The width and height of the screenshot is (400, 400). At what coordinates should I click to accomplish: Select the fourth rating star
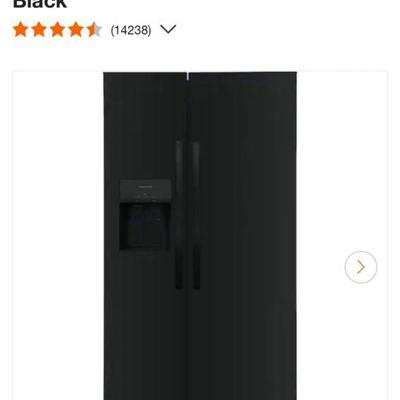(x=76, y=30)
